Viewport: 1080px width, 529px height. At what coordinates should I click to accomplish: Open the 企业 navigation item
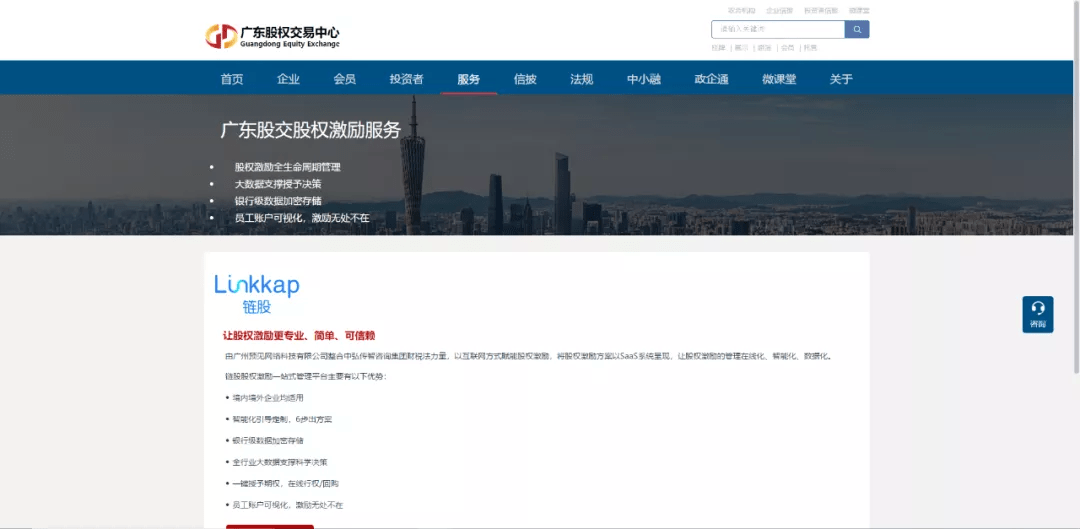pyautogui.click(x=288, y=79)
